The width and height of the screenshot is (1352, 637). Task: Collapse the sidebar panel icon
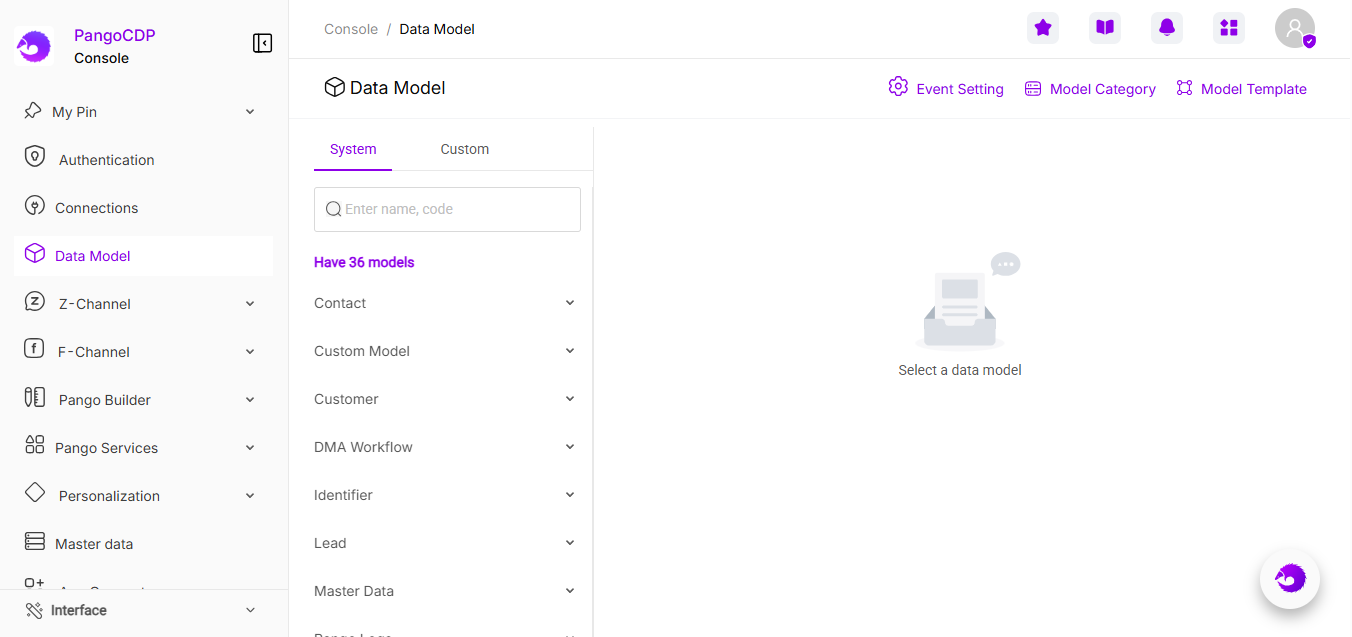pyautogui.click(x=263, y=43)
